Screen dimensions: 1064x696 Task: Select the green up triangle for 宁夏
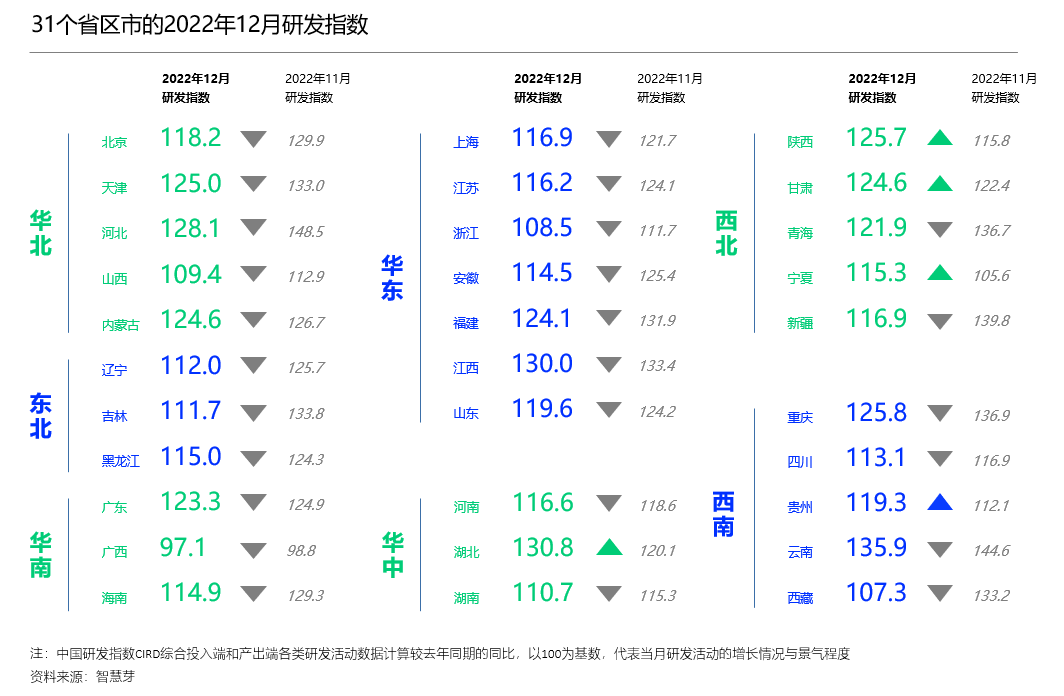939,272
